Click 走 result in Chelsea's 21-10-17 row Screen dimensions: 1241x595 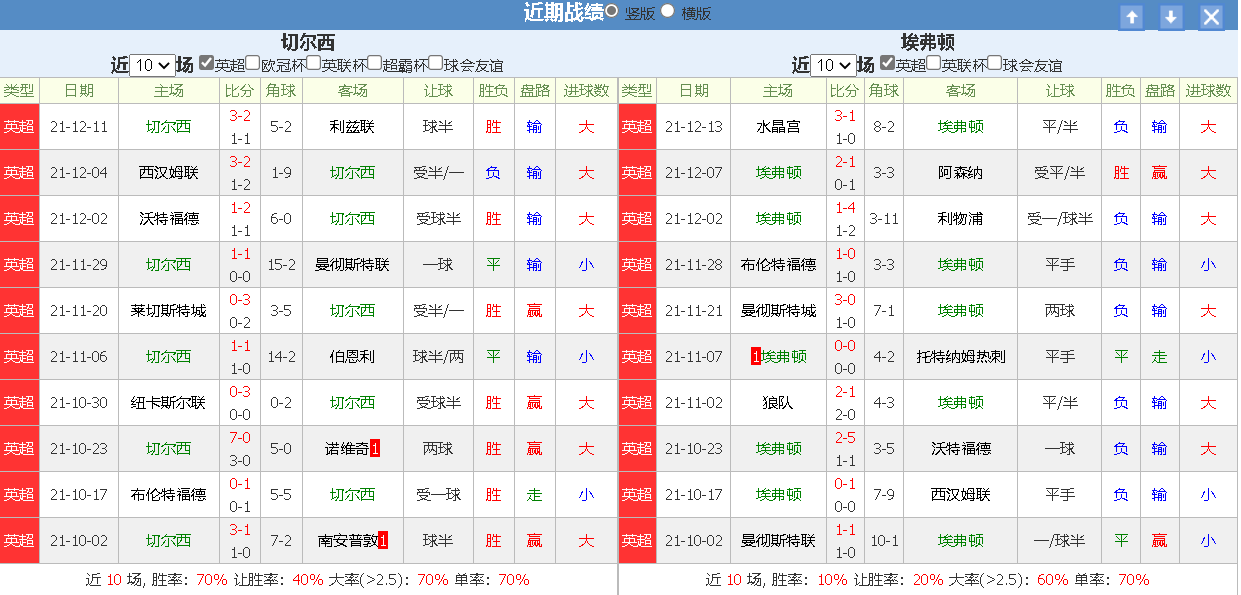click(x=534, y=495)
